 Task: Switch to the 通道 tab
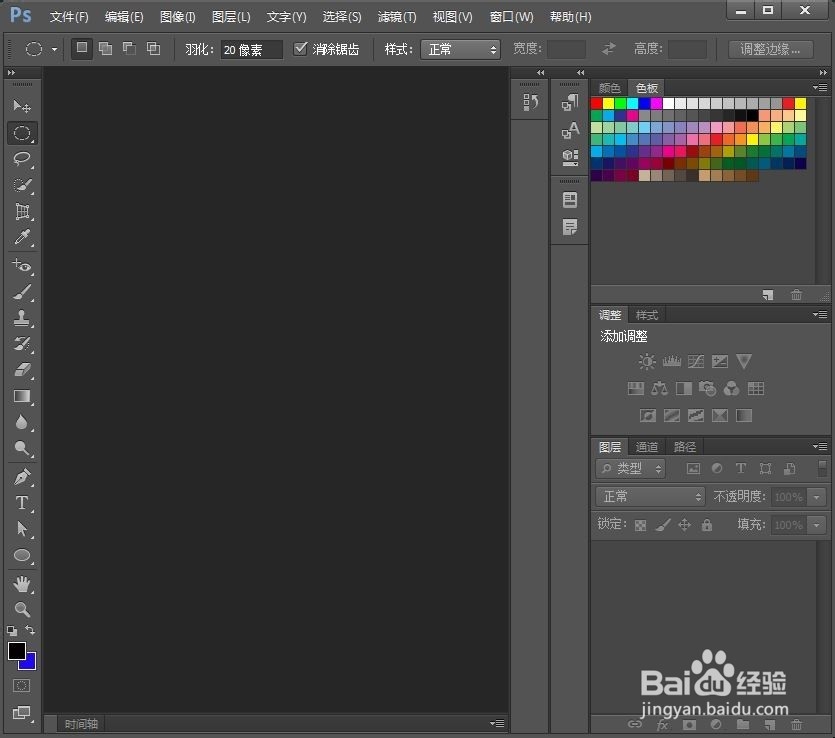(647, 447)
